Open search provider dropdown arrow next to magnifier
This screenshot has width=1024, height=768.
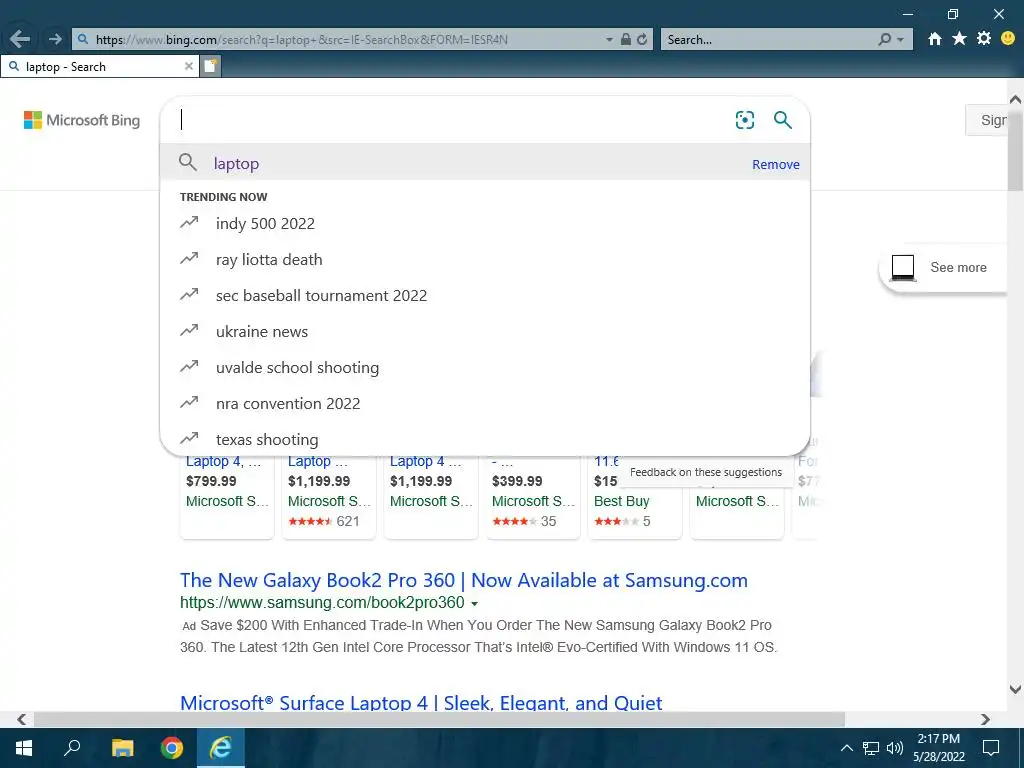901,40
